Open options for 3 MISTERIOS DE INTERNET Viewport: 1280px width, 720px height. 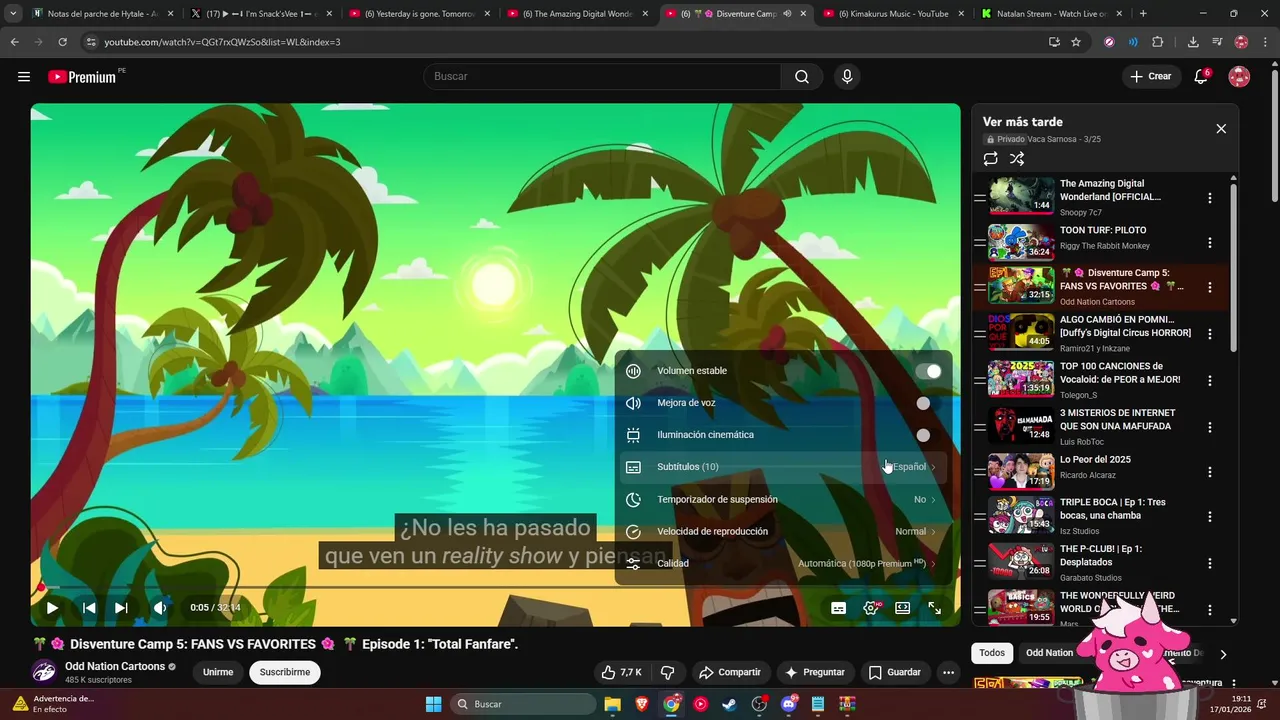coord(1210,427)
